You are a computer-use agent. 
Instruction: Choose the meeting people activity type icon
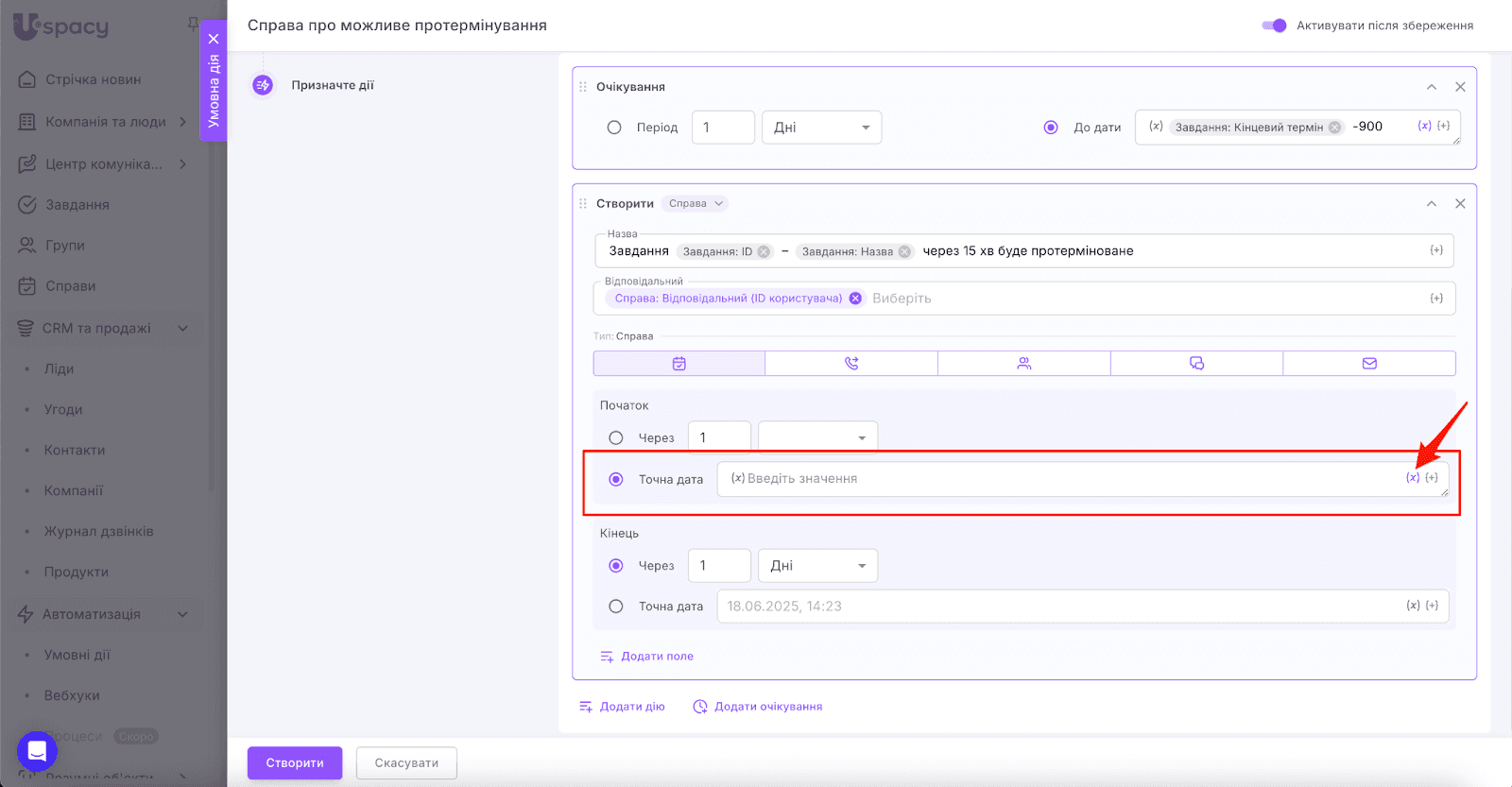(x=1023, y=364)
